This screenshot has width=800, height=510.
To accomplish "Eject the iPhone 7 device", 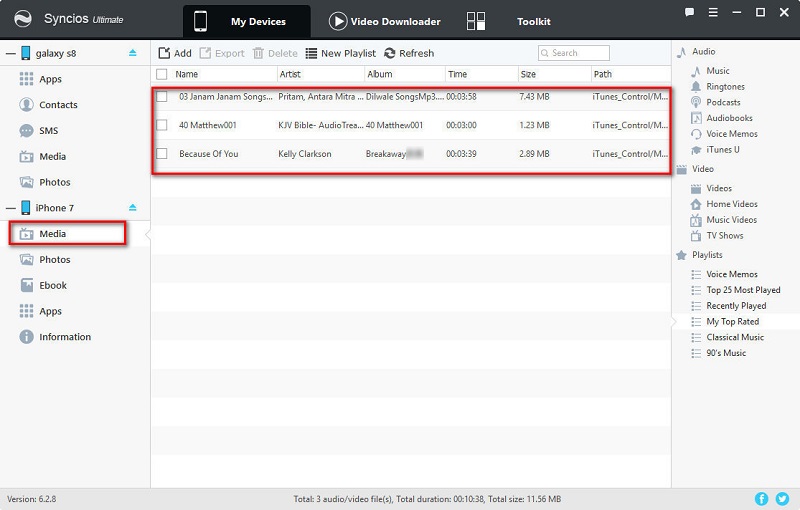I will (133, 207).
